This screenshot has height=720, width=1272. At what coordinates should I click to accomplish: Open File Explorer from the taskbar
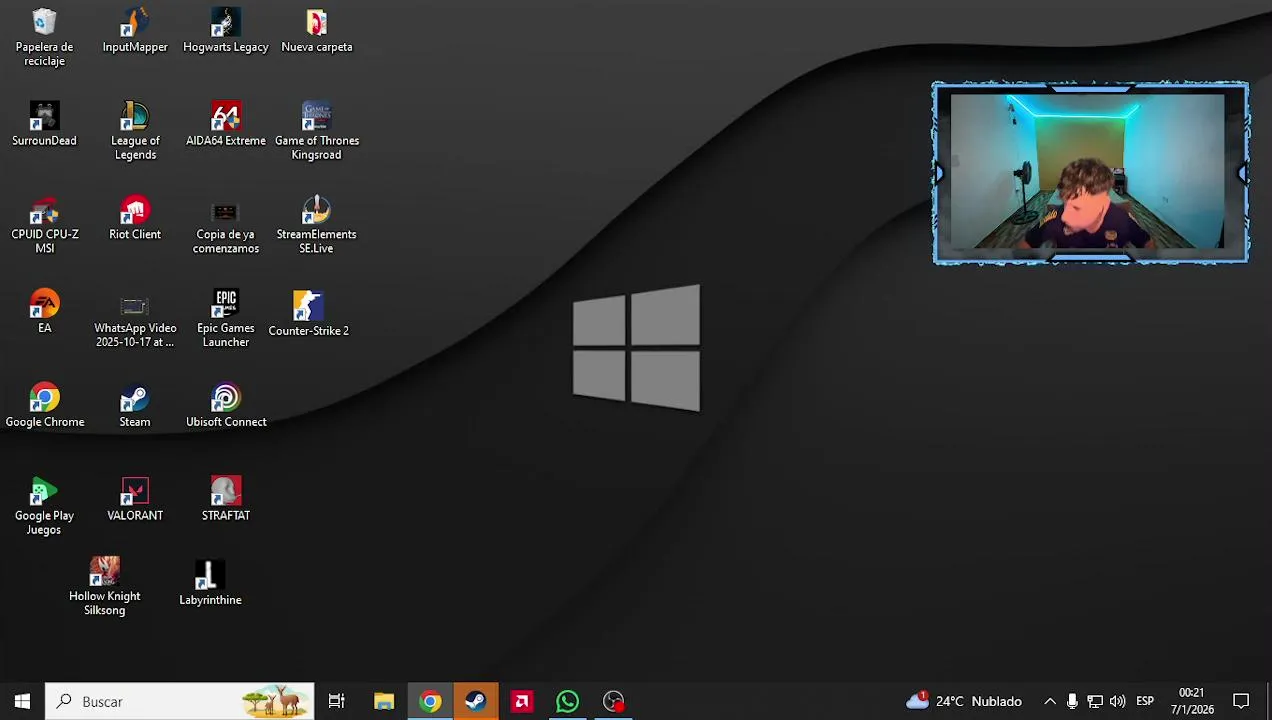pyautogui.click(x=384, y=701)
